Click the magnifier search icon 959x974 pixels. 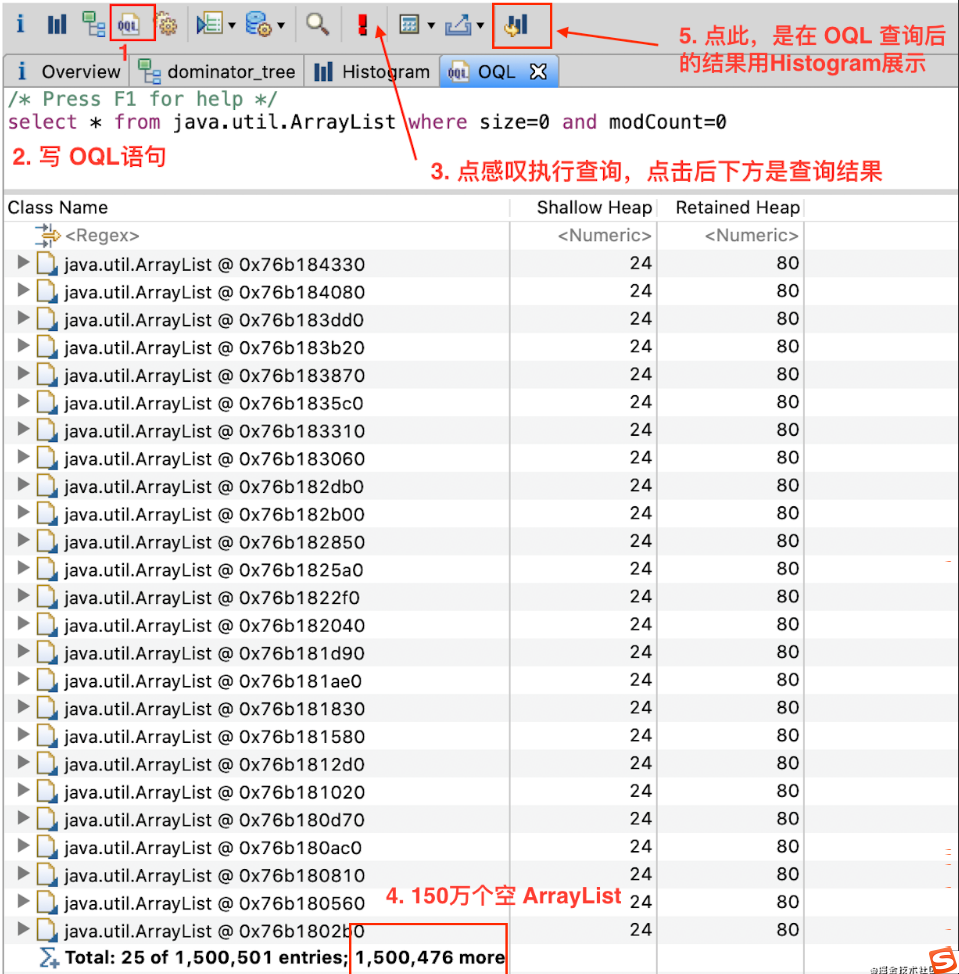click(x=318, y=25)
